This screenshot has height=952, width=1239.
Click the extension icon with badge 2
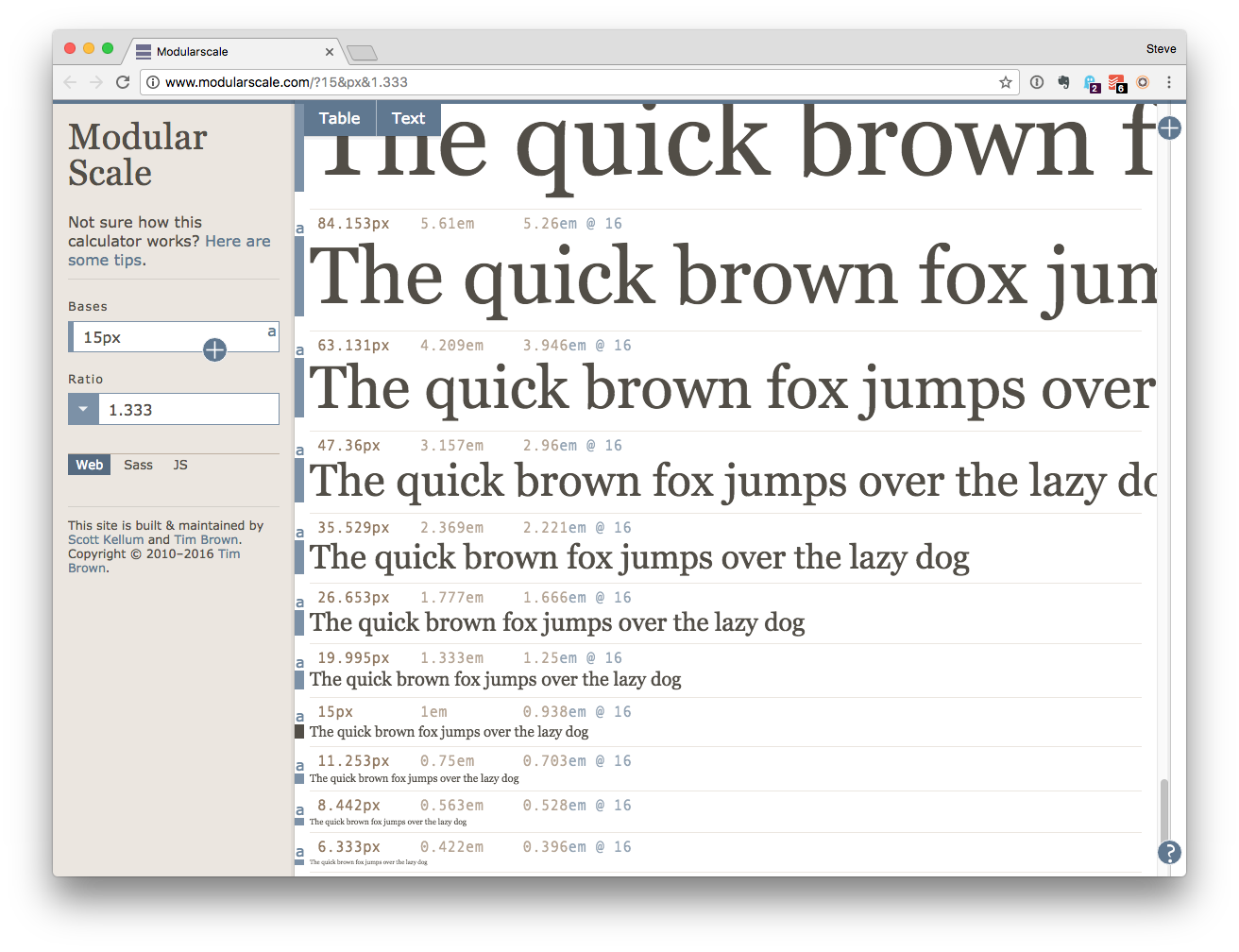(1091, 83)
